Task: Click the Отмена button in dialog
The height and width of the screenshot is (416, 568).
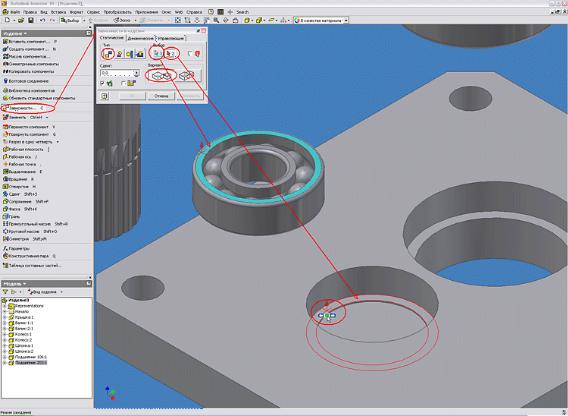Action: pyautogui.click(x=161, y=96)
